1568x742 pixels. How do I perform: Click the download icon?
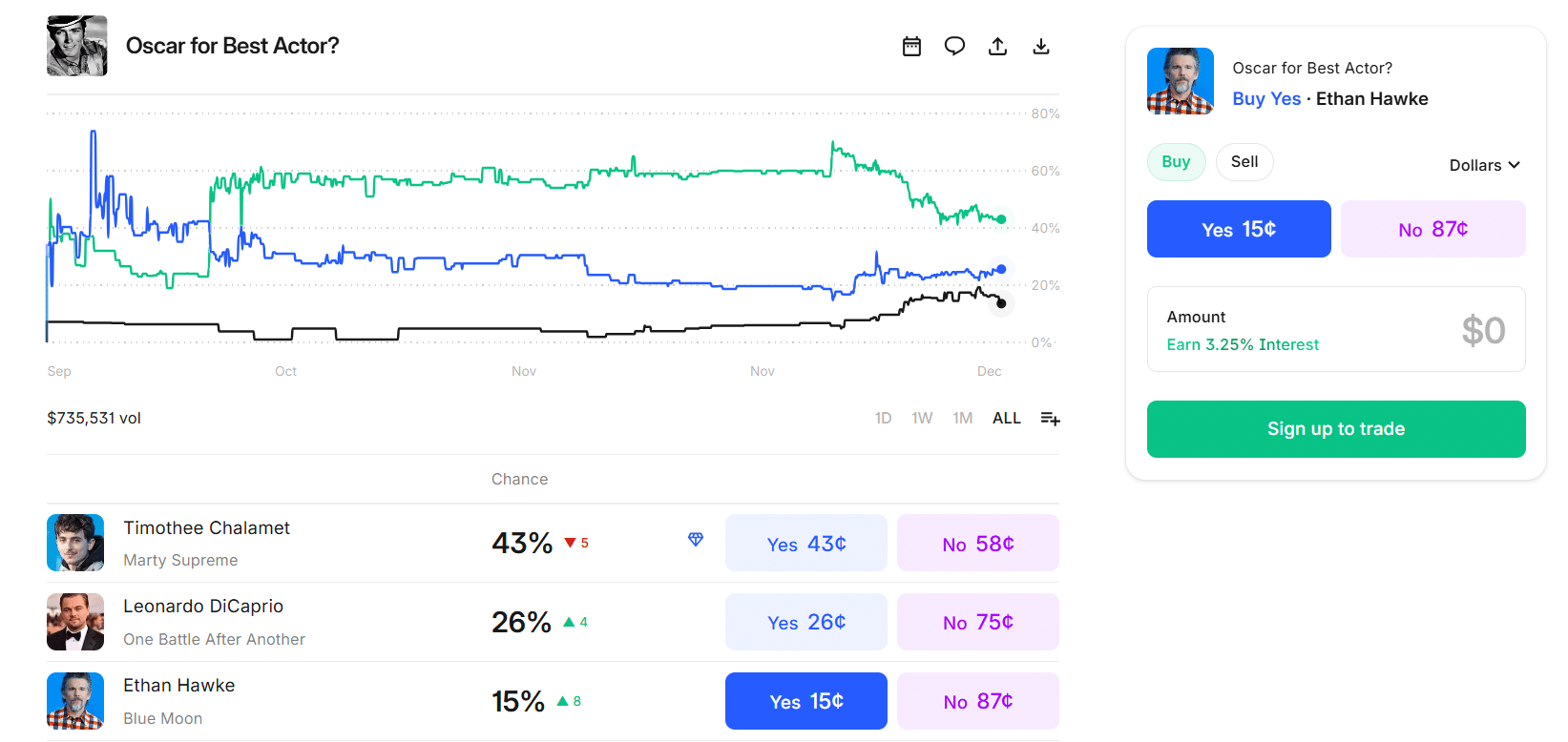click(1041, 46)
